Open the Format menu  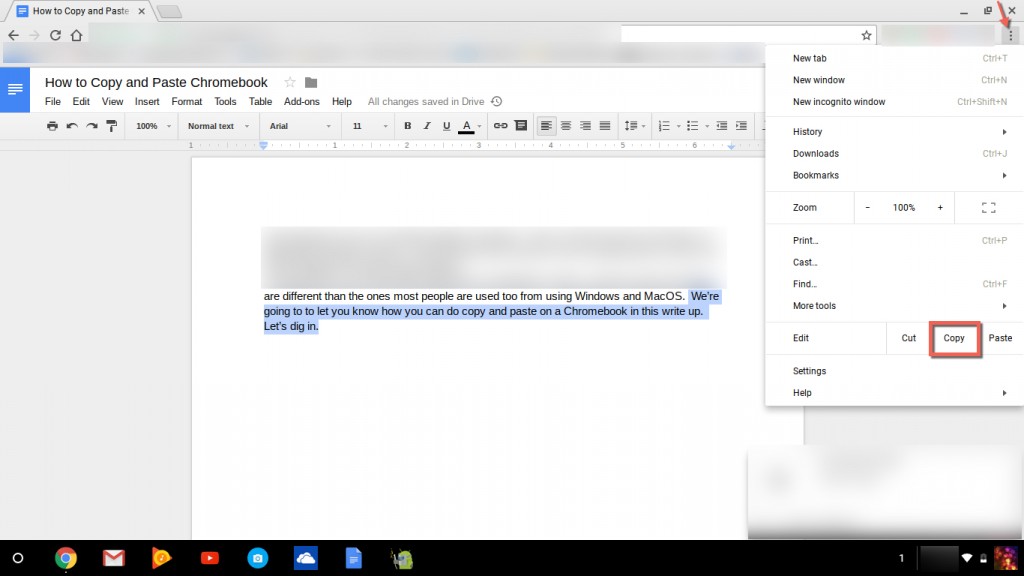187,101
